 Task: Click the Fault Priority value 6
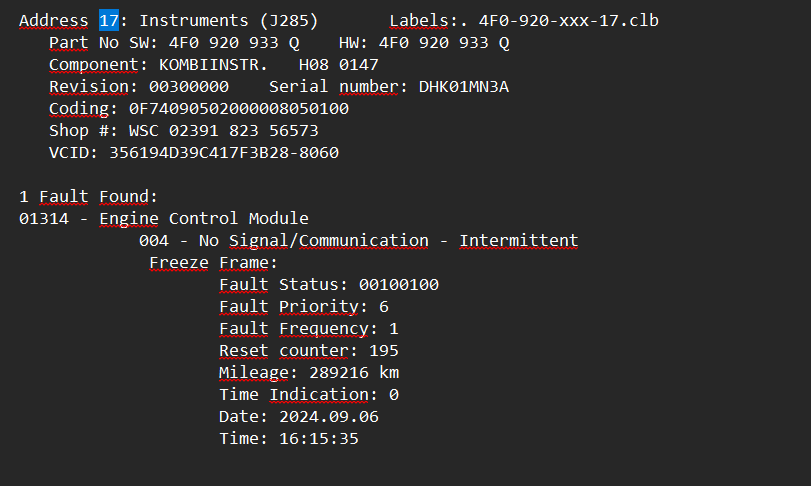pos(384,307)
